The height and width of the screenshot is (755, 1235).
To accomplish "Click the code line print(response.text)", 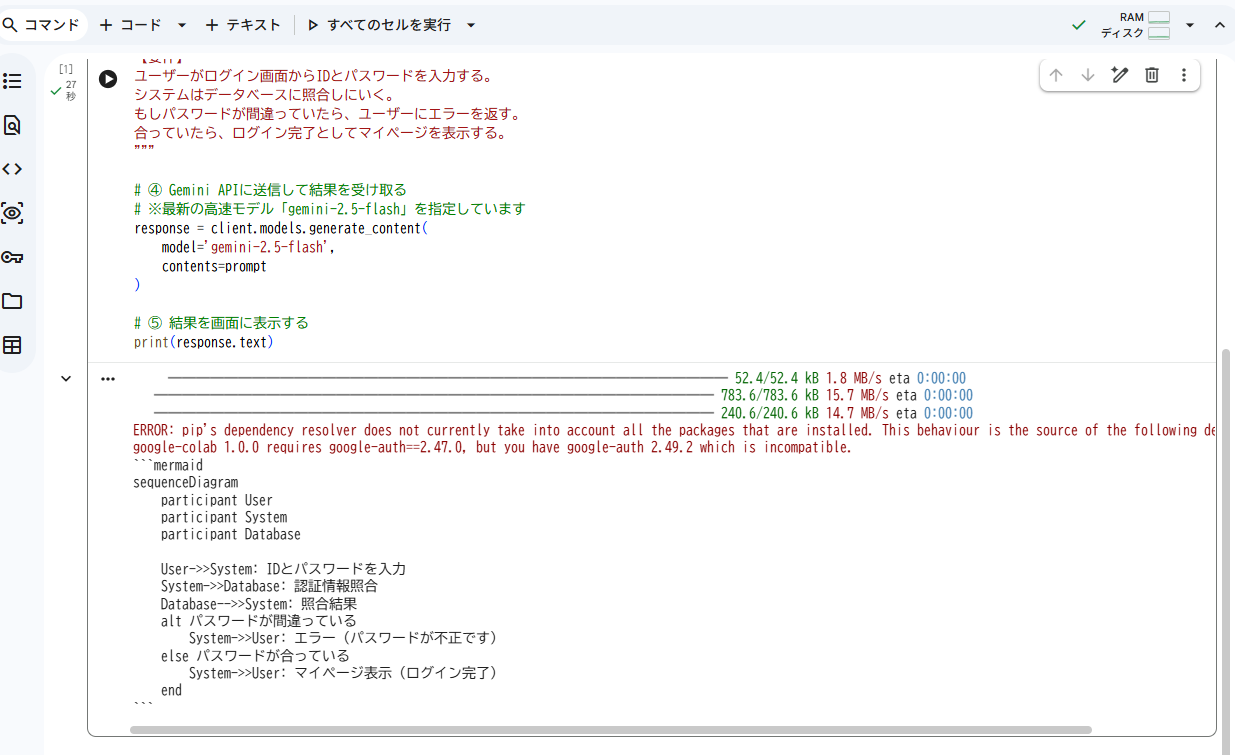I will (203, 342).
